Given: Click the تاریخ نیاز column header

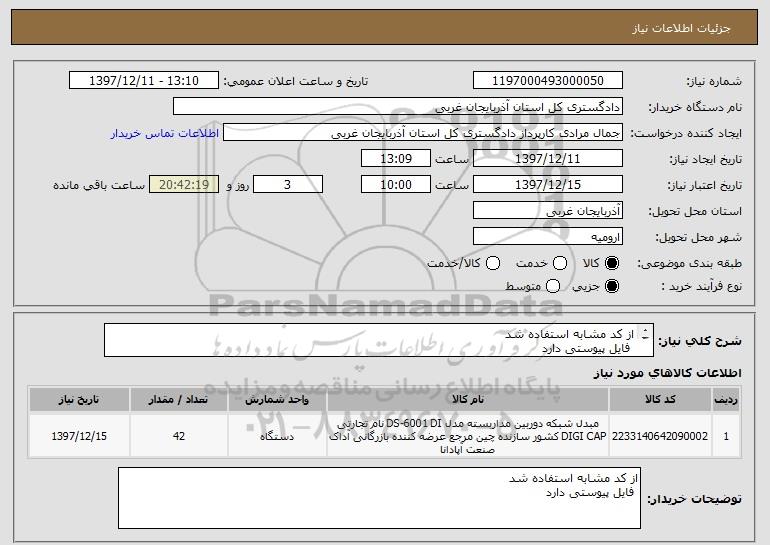Looking at the screenshot, I should [79, 400].
